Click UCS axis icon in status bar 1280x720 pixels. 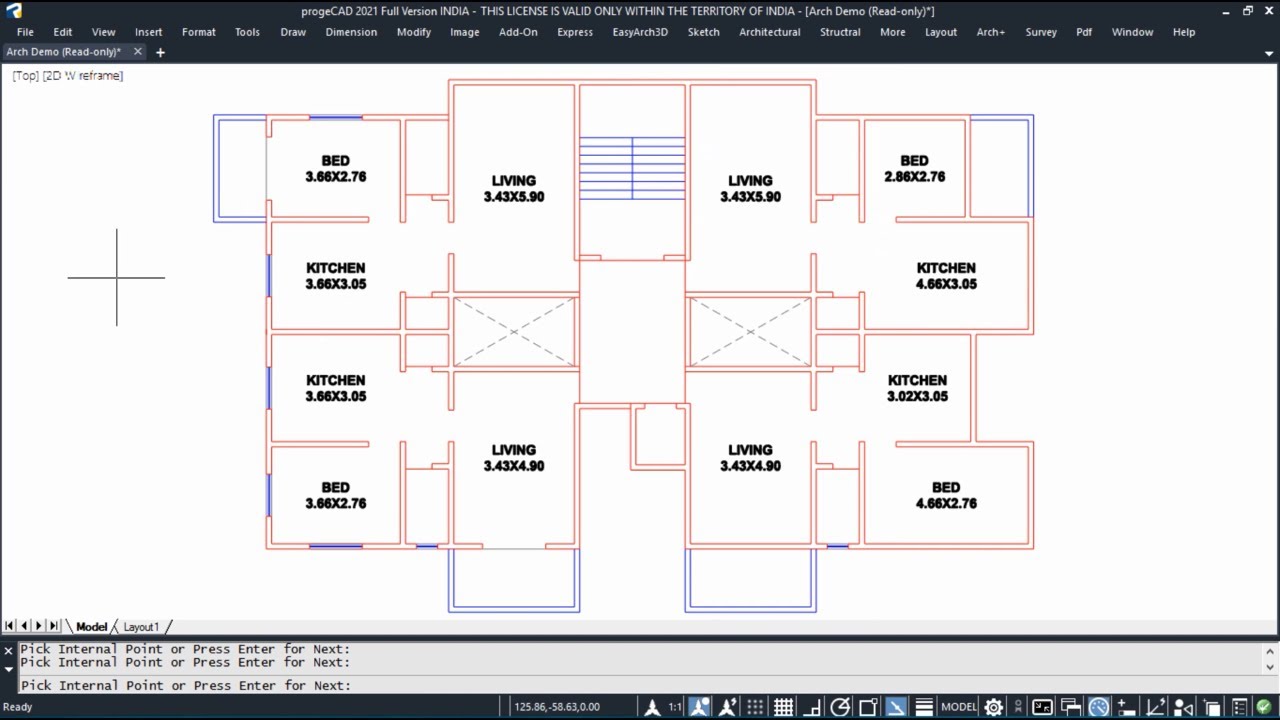click(x=1155, y=707)
